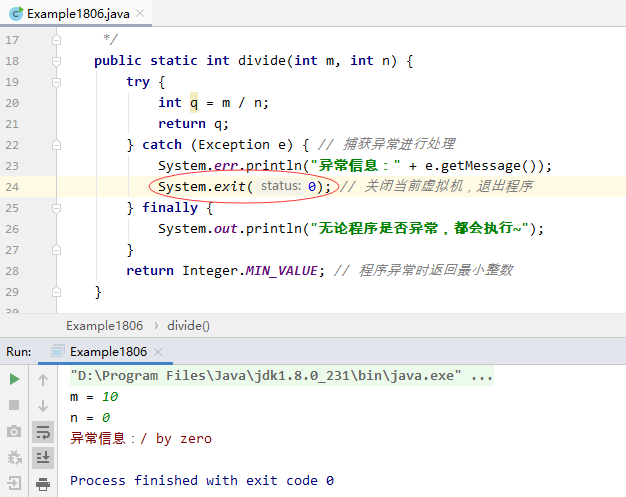Click the fold end marker at line 29
The height and width of the screenshot is (497, 626).
pyautogui.click(x=56, y=292)
